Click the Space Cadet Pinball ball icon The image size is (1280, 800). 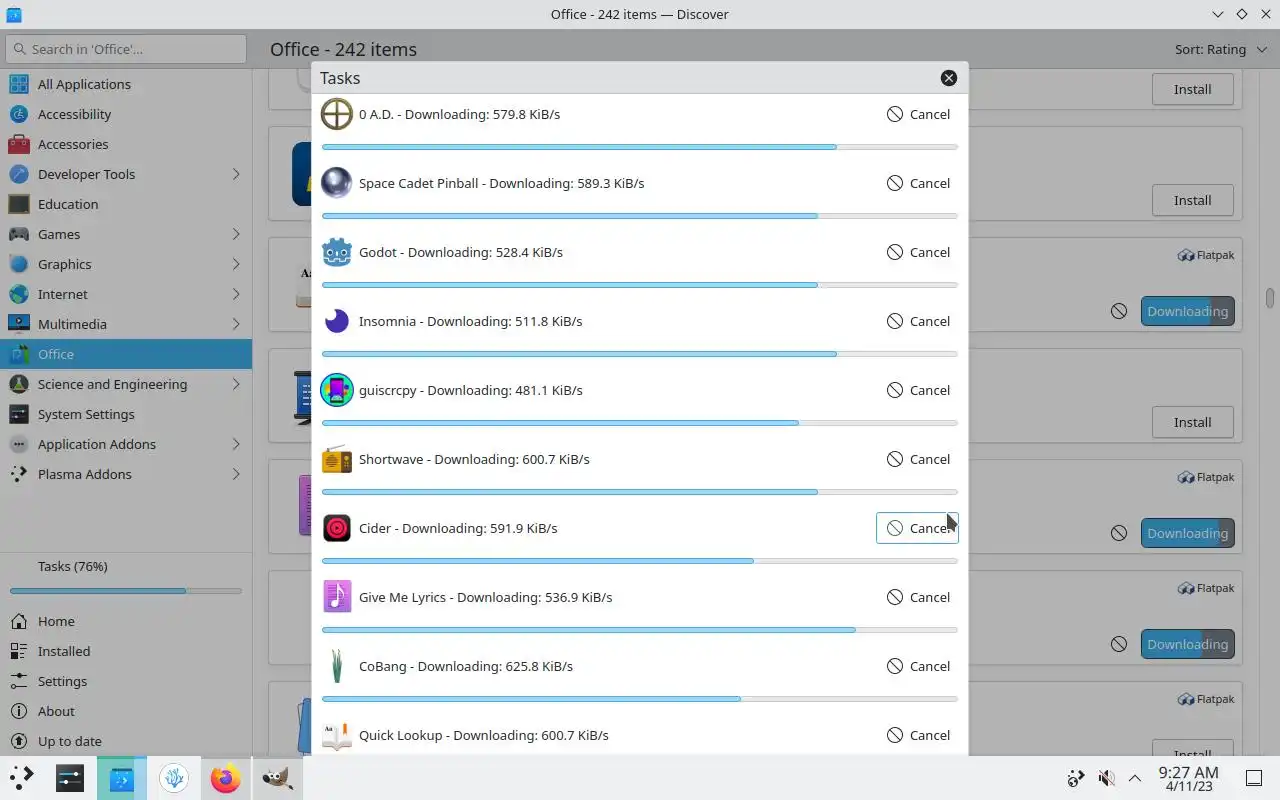tap(337, 183)
